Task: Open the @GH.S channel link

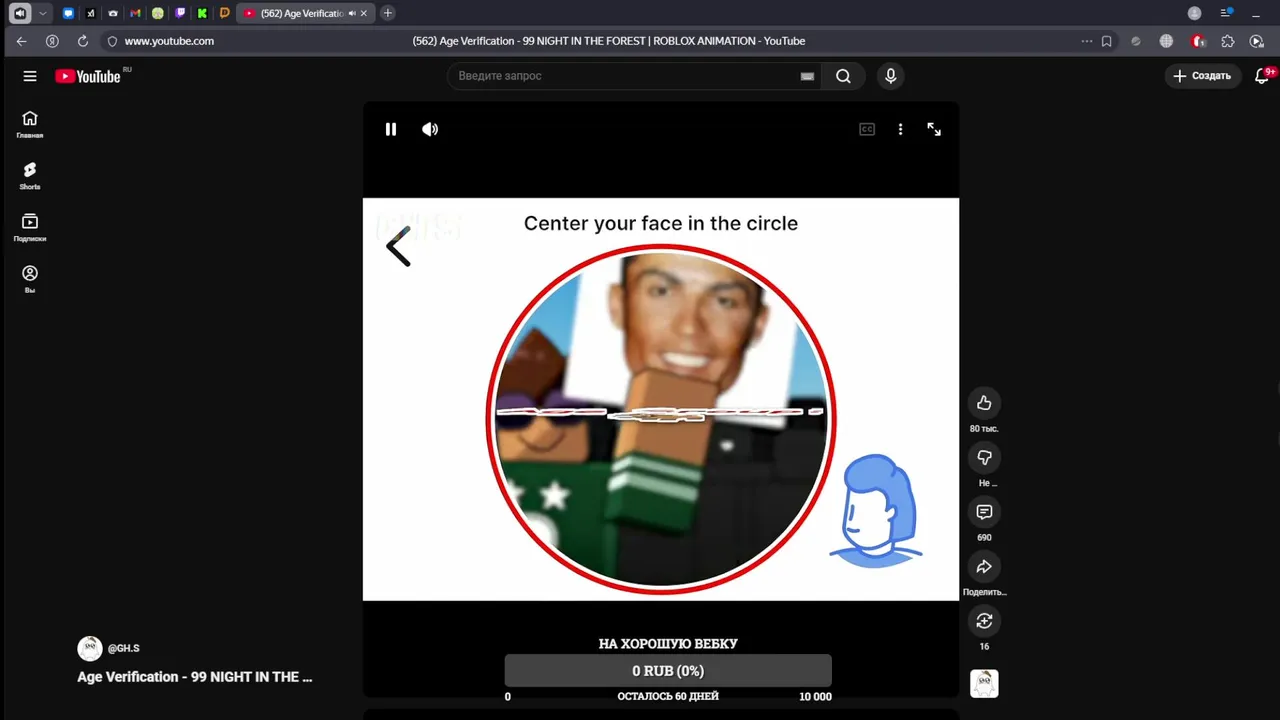Action: click(124, 648)
